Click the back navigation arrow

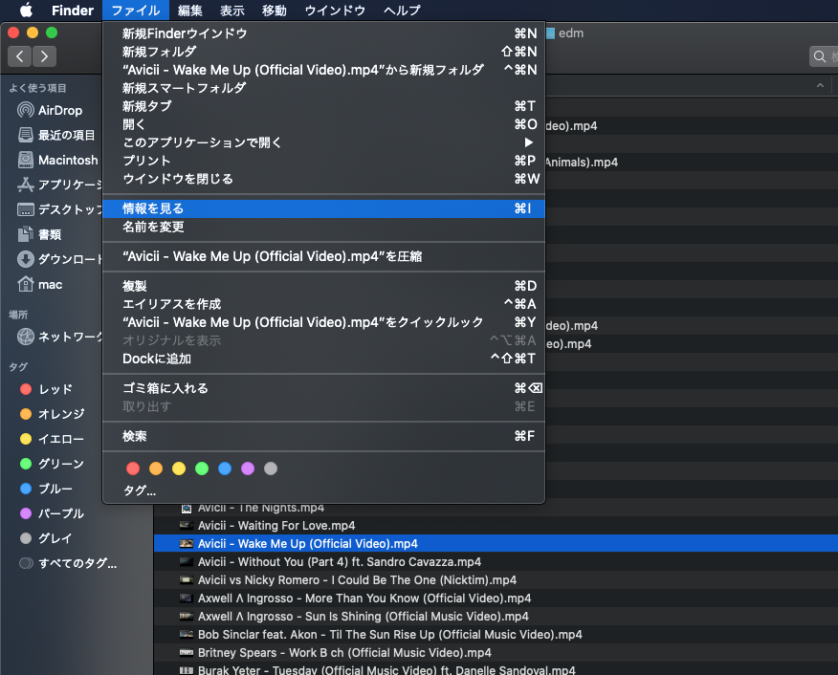pyautogui.click(x=19, y=56)
